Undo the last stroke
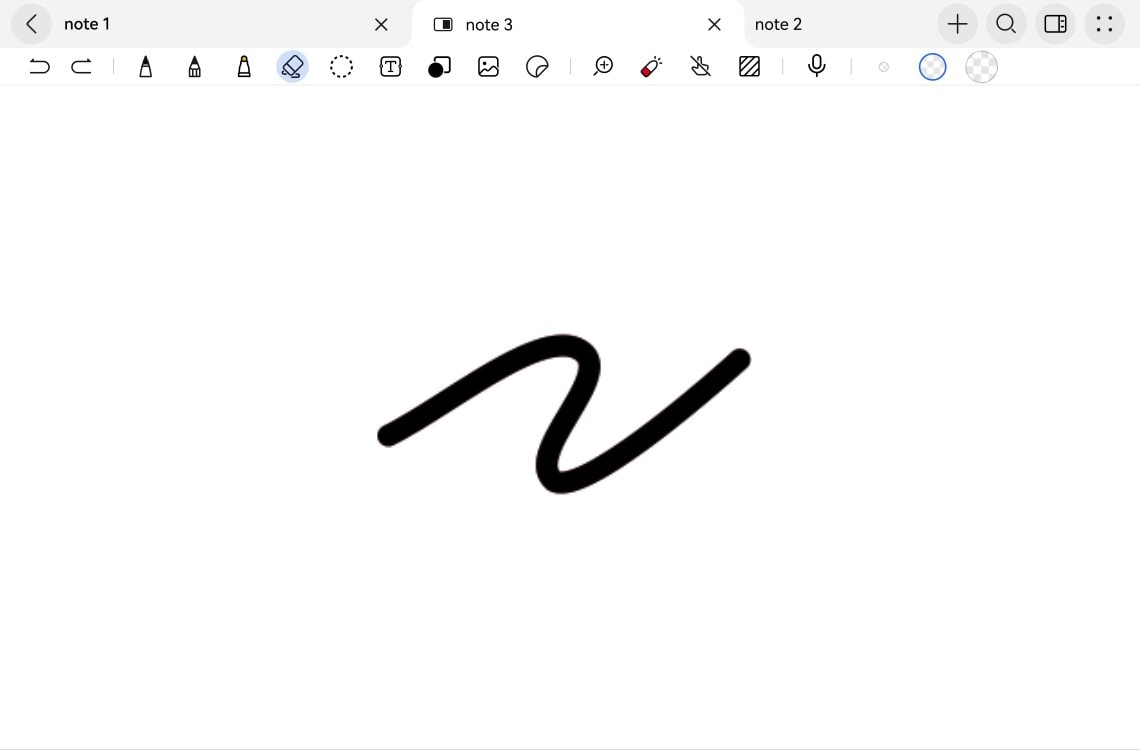Screen dimensions: 1140x750 (39, 67)
